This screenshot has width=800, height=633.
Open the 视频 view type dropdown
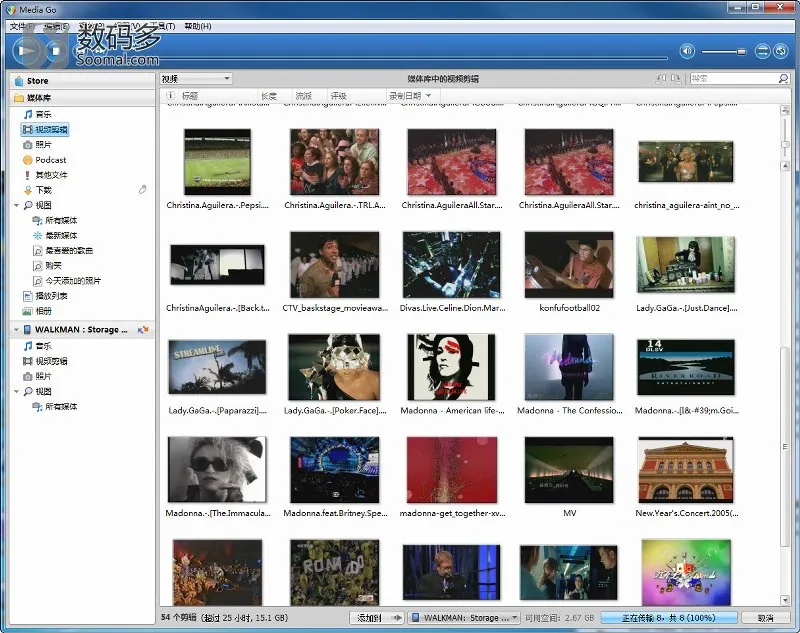[x=196, y=79]
